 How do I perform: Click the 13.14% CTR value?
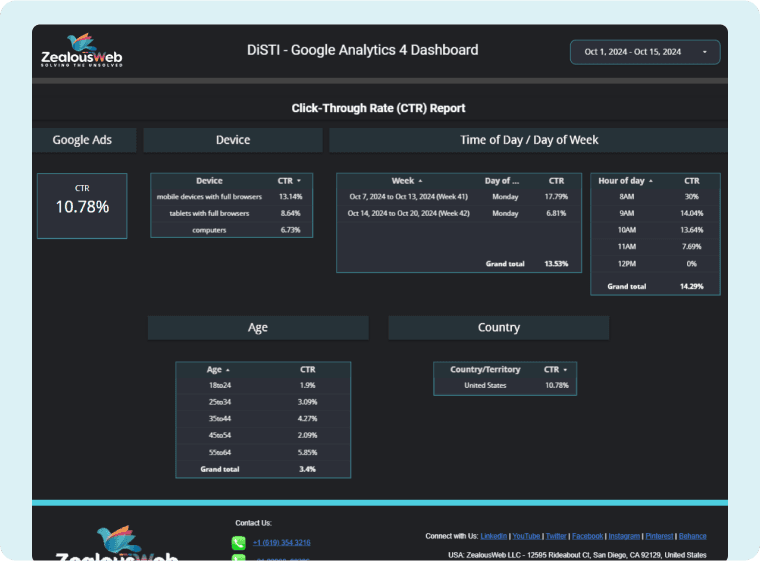pyautogui.click(x=290, y=197)
